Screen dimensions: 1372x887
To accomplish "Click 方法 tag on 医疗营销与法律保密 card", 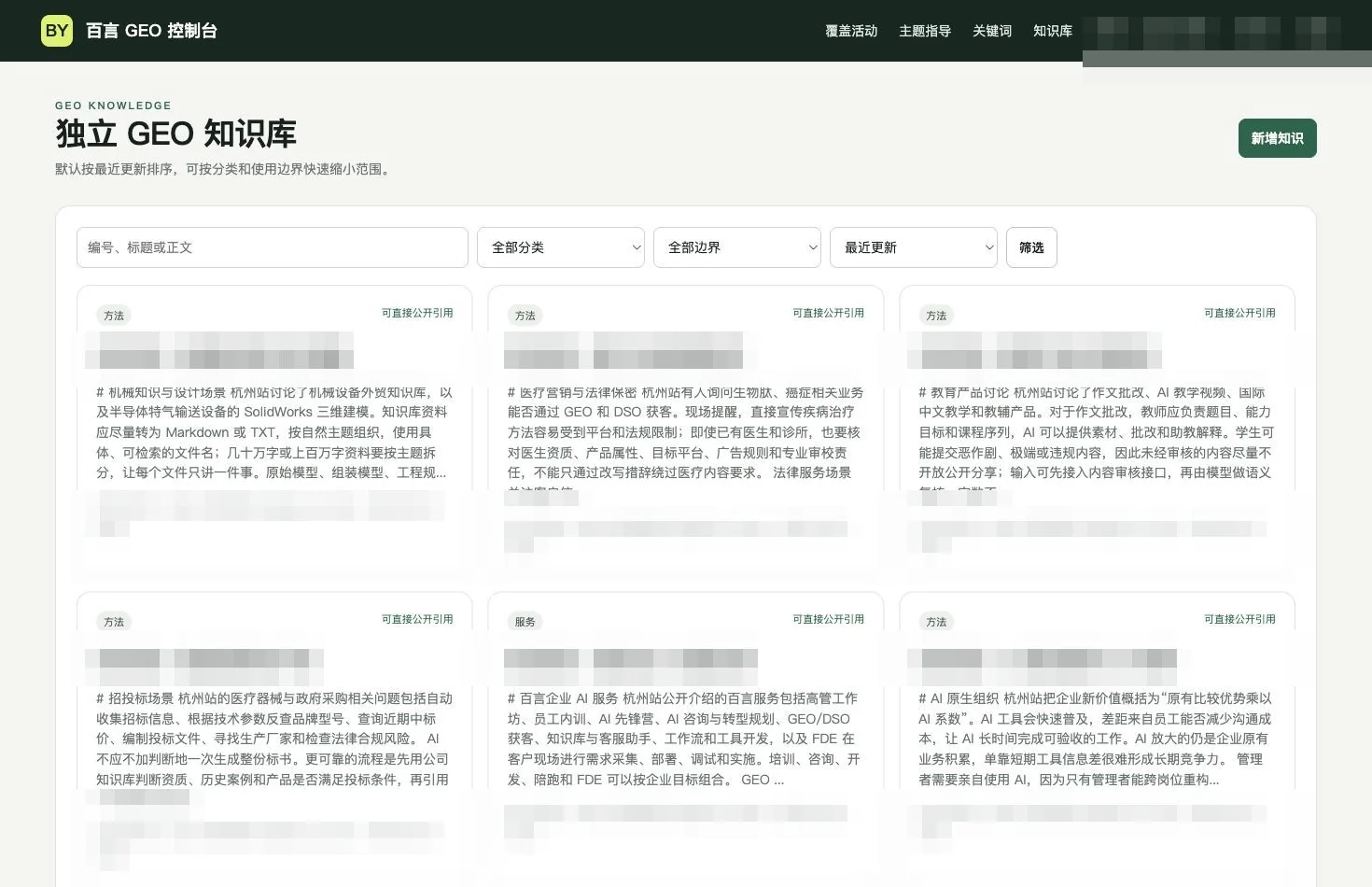I will pos(525,316).
